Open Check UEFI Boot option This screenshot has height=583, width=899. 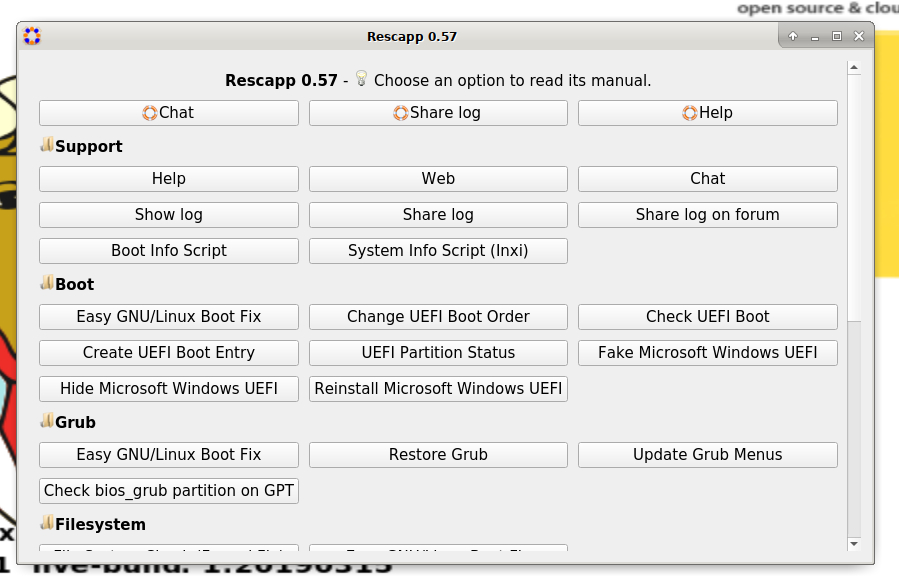707,317
